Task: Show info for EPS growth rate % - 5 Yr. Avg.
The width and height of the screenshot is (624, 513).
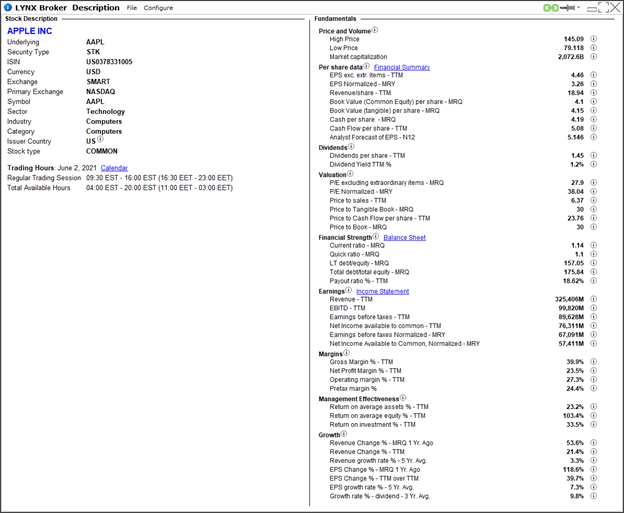Action: pyautogui.click(x=593, y=487)
